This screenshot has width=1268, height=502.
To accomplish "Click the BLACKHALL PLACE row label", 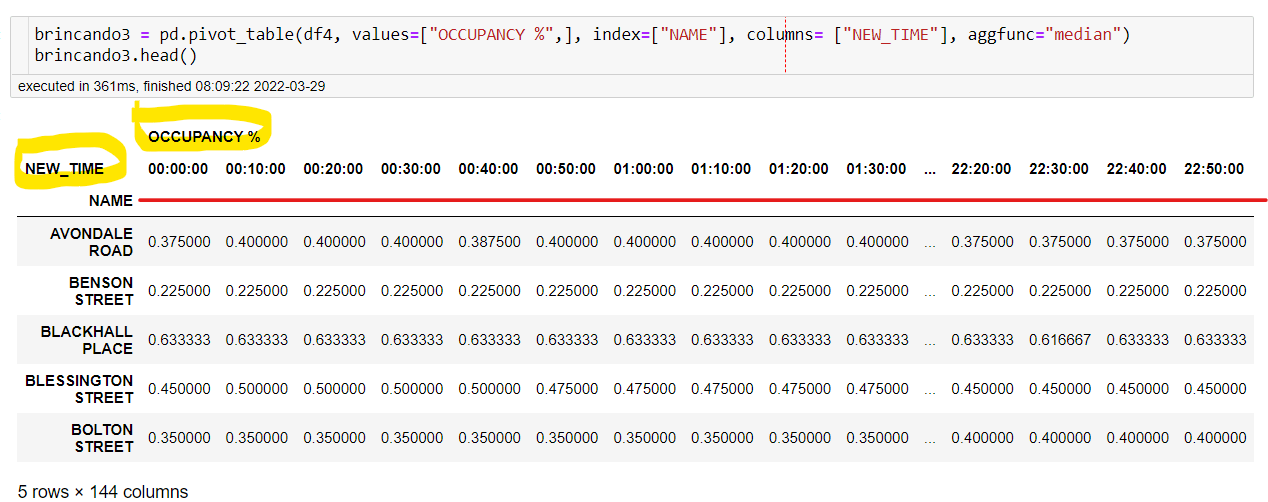I will tap(87, 340).
